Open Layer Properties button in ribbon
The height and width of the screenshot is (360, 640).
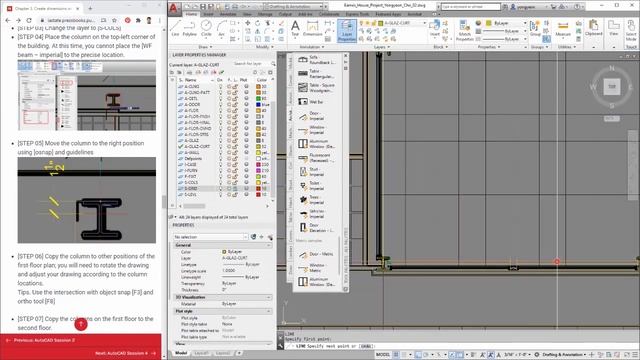[347, 31]
